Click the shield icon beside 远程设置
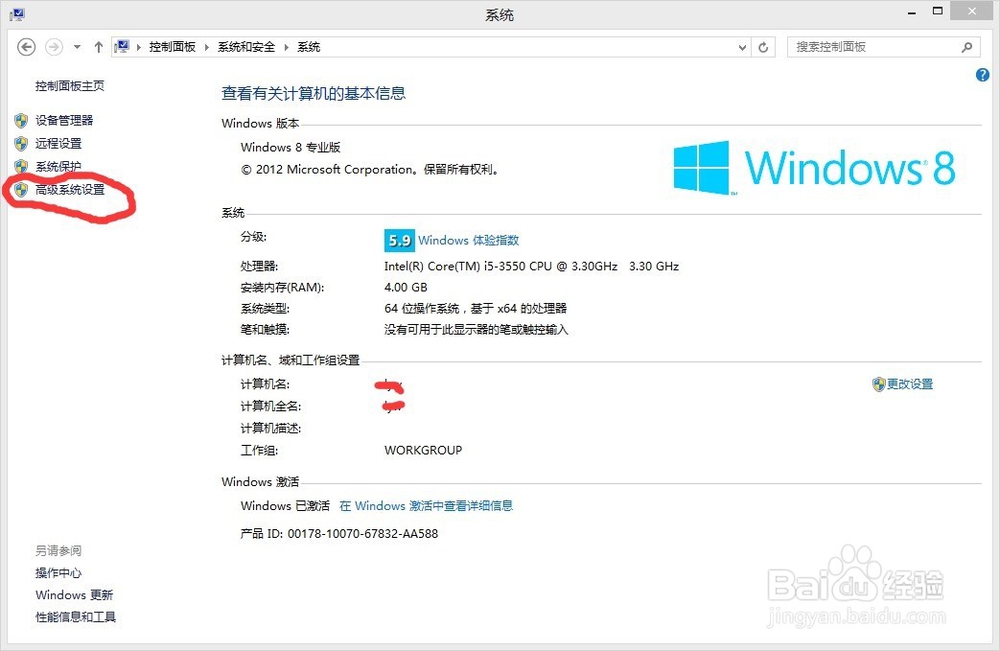1000x651 pixels. point(22,143)
